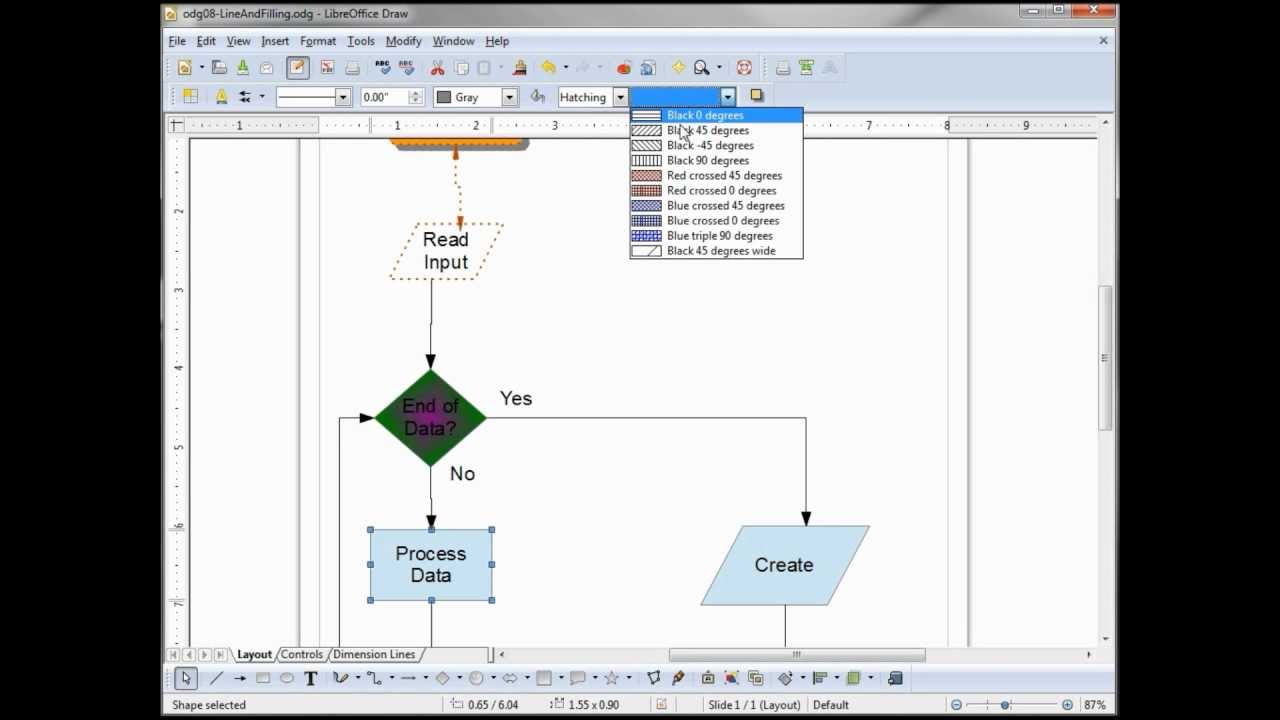Click the Open file icon

[219, 68]
